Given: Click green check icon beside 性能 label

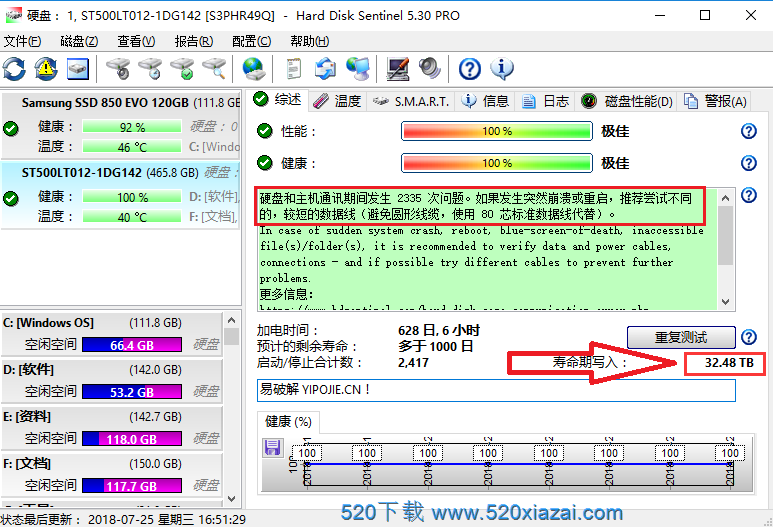Looking at the screenshot, I should pos(265,131).
